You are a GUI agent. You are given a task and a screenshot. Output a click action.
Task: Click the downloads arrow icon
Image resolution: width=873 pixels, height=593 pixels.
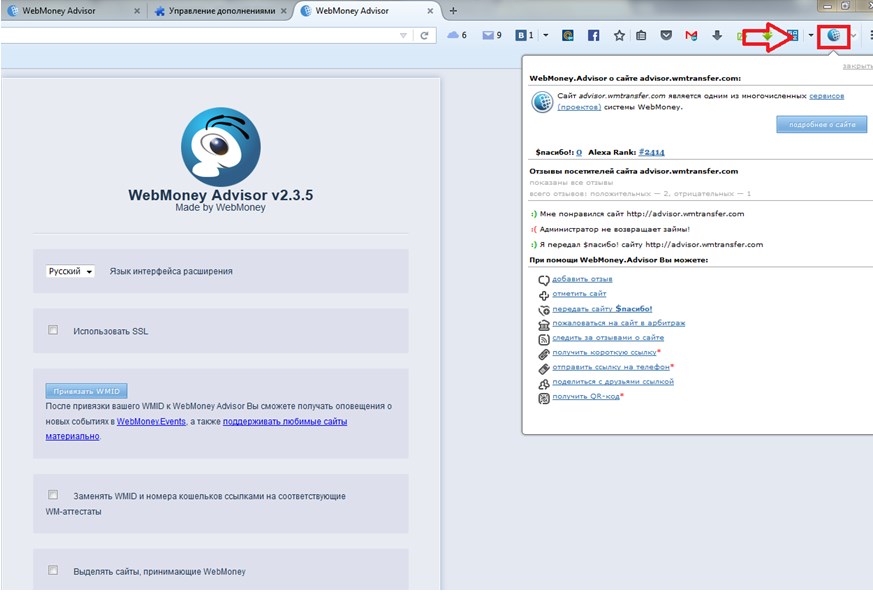716,36
